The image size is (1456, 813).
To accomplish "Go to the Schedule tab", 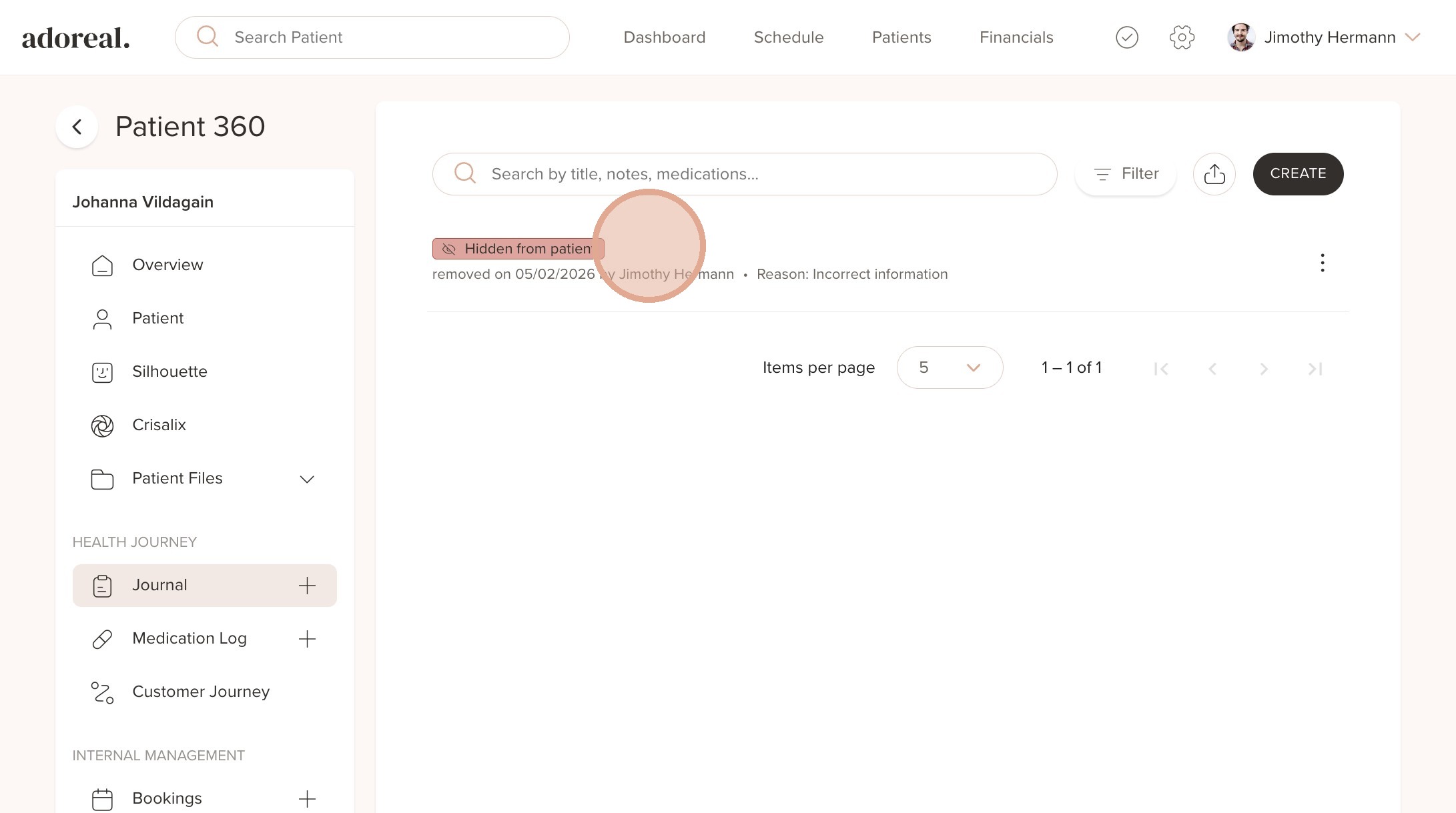I will tap(788, 37).
